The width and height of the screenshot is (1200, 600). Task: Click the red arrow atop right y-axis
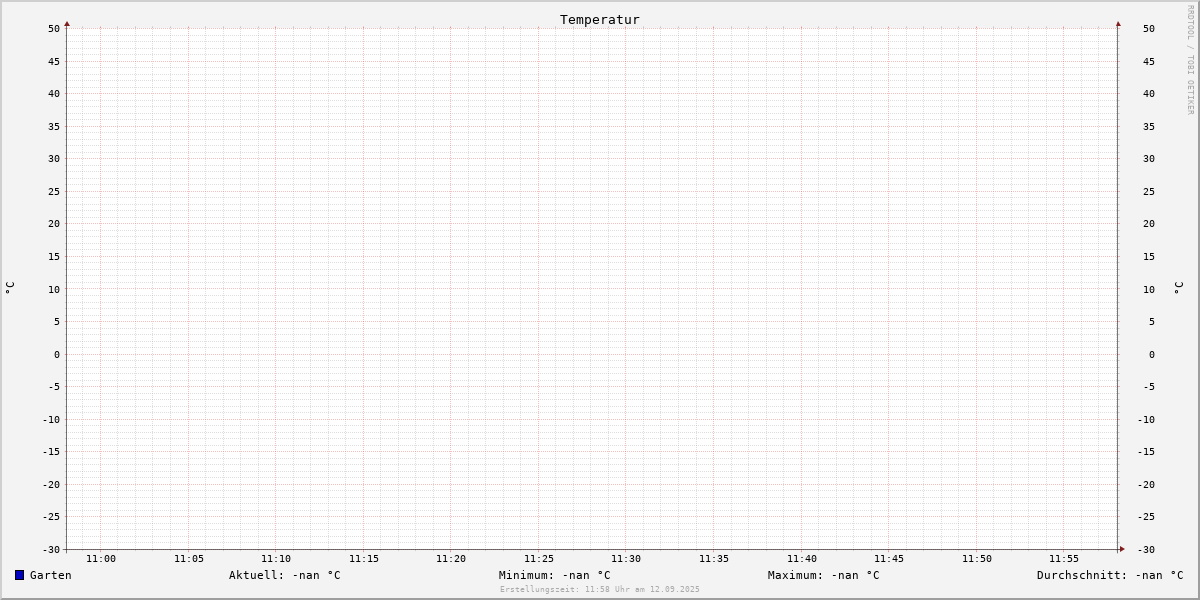[x=1118, y=23]
